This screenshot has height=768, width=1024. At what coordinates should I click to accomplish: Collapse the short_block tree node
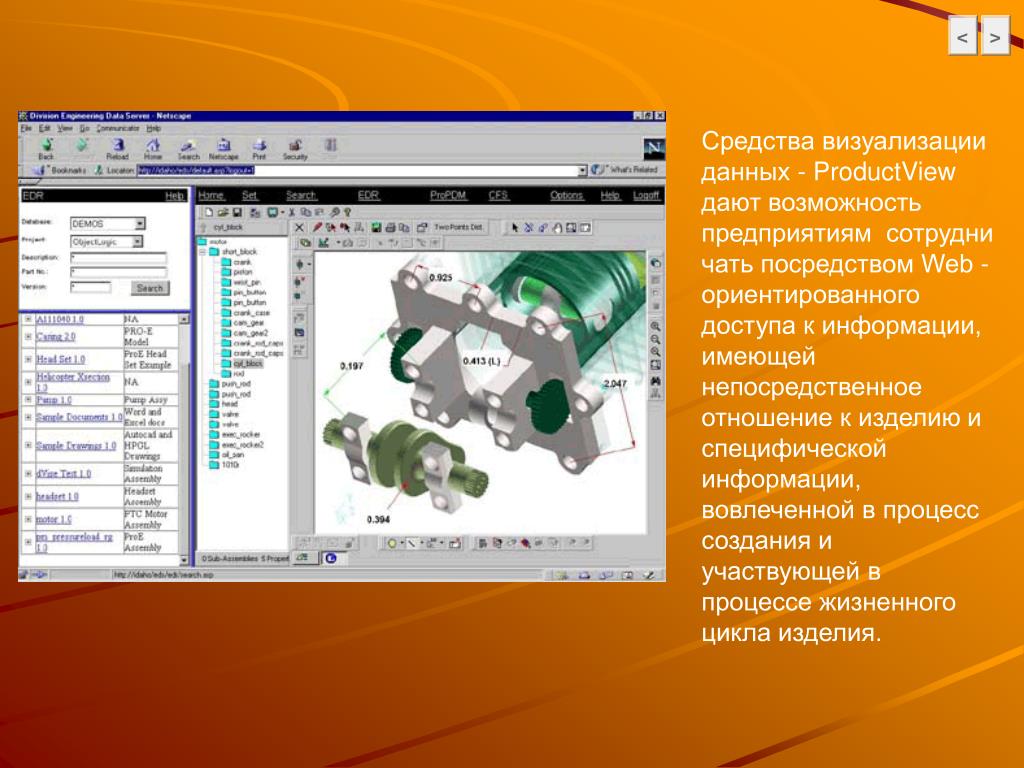203,251
